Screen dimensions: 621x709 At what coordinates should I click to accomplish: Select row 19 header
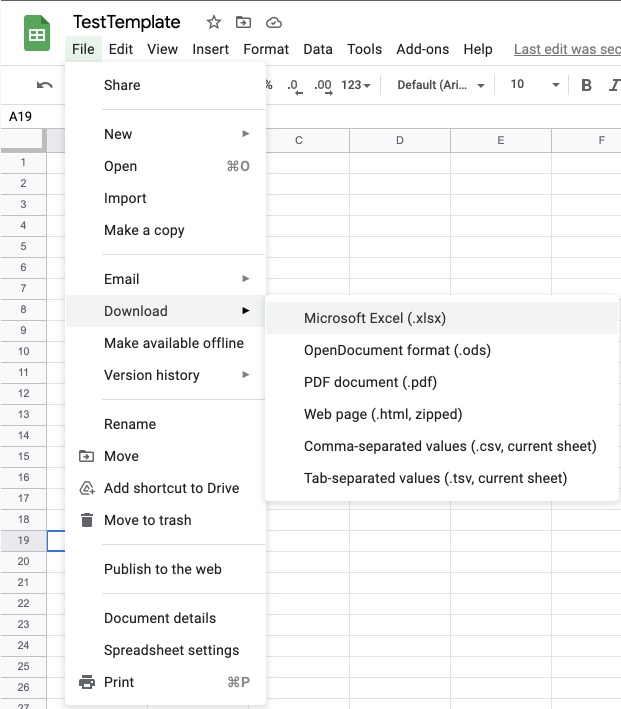pyautogui.click(x=24, y=540)
